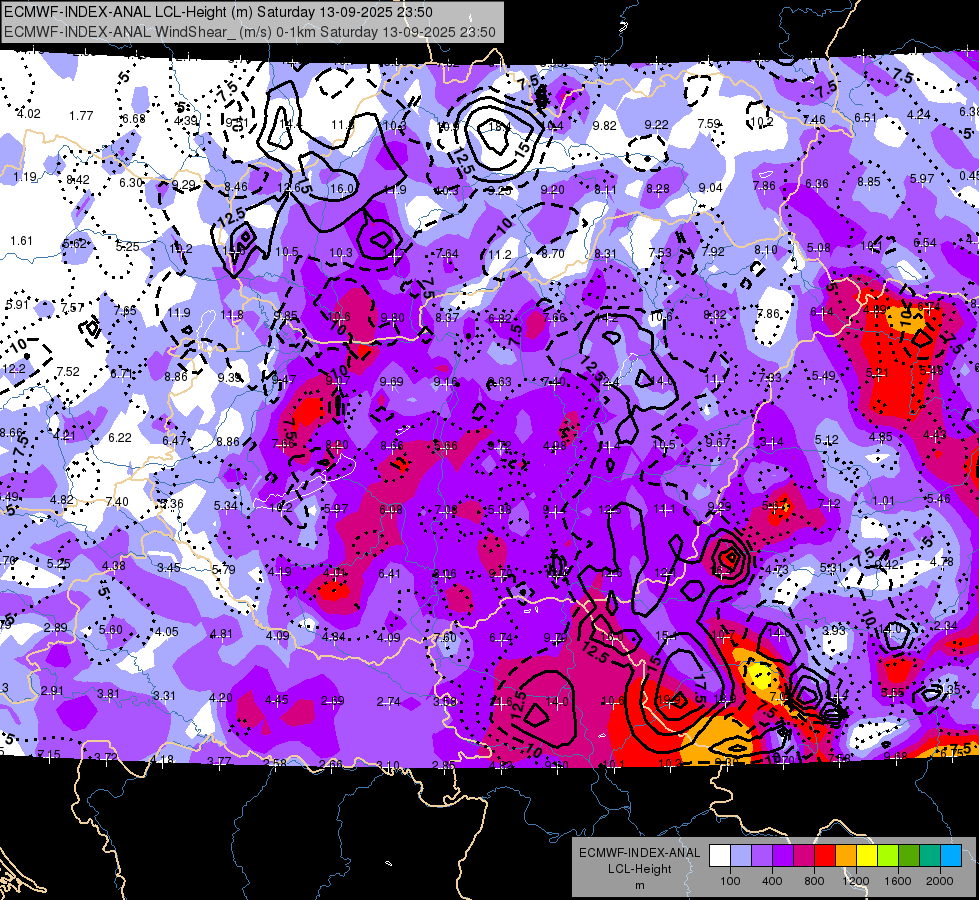This screenshot has width=979, height=900.
Task: Select the red legend color swatch
Action: pos(825,856)
